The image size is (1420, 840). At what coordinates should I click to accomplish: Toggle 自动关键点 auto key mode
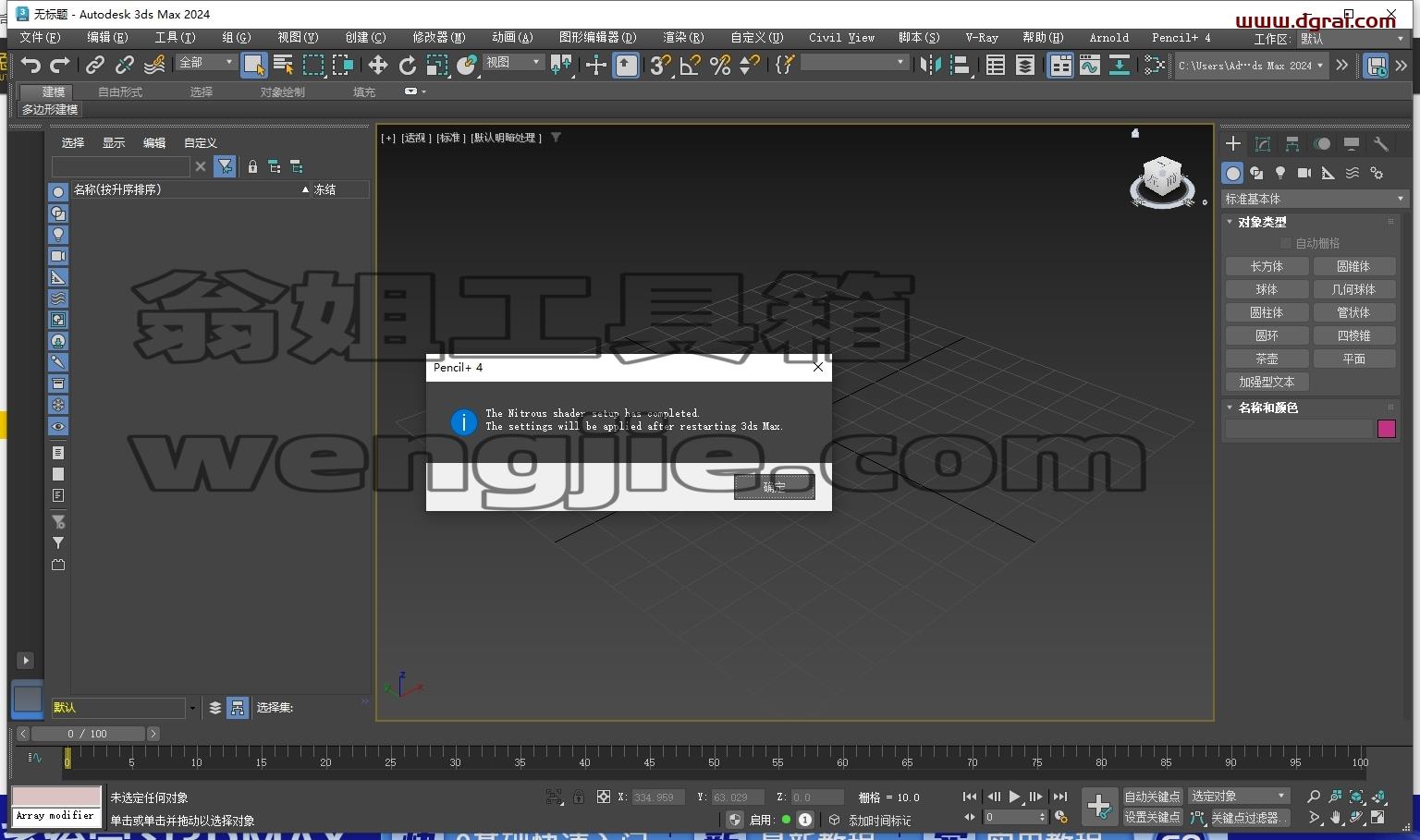coord(1152,797)
